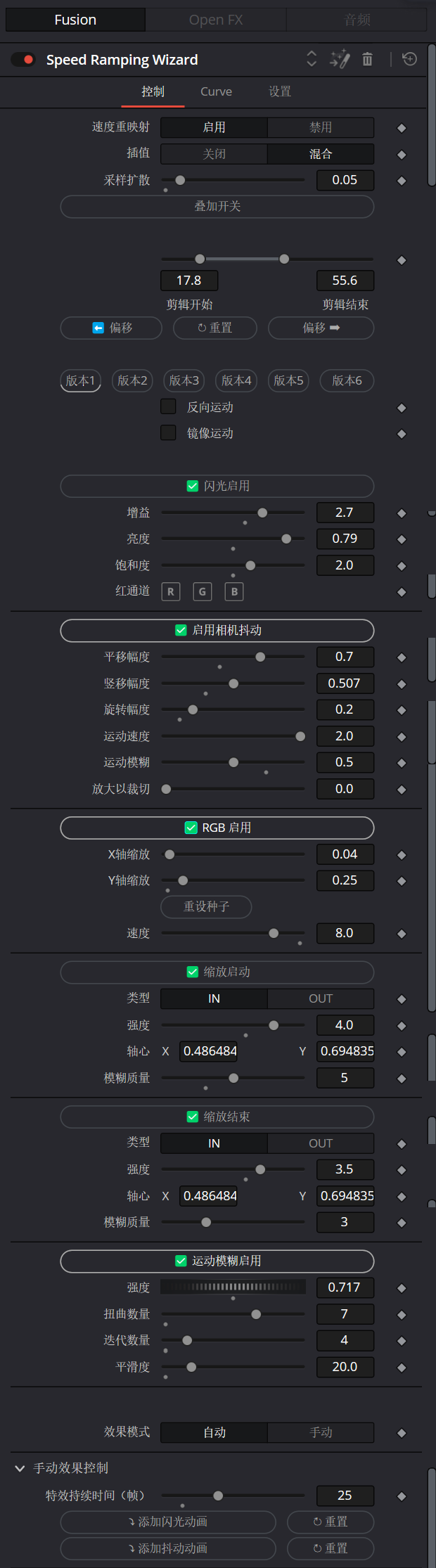436x1568 pixels.
Task: Uncheck the 闪光启用 checkbox
Action: coord(192,486)
